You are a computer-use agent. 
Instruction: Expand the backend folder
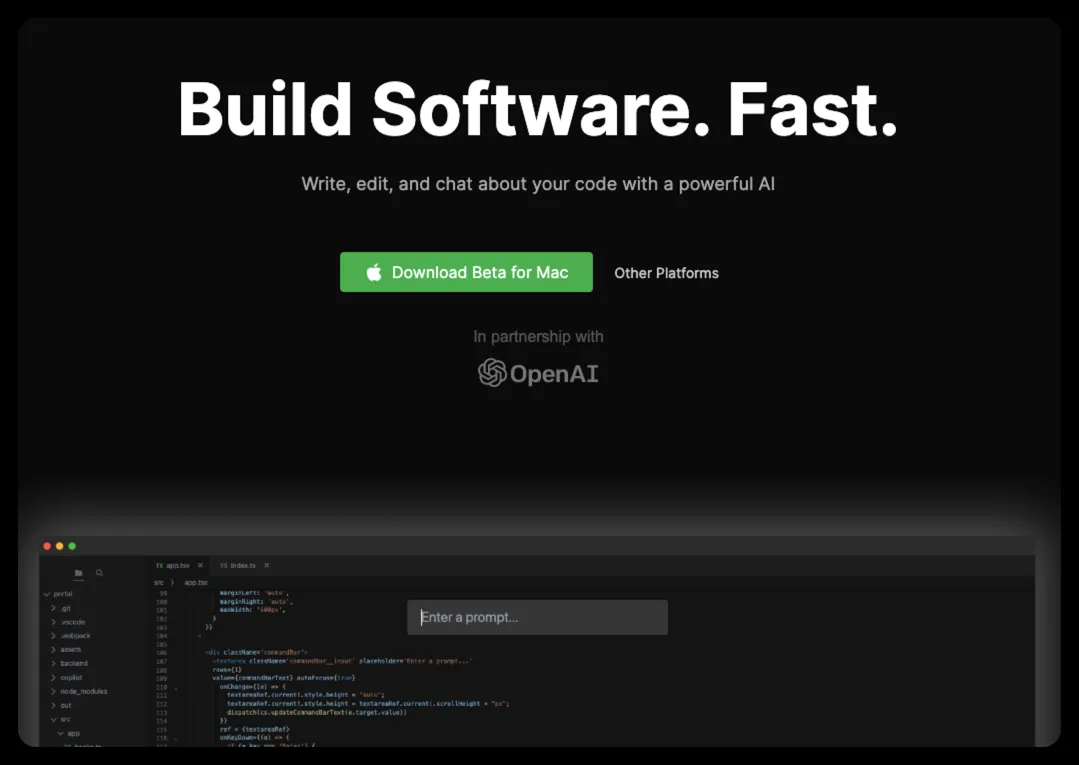click(69, 663)
